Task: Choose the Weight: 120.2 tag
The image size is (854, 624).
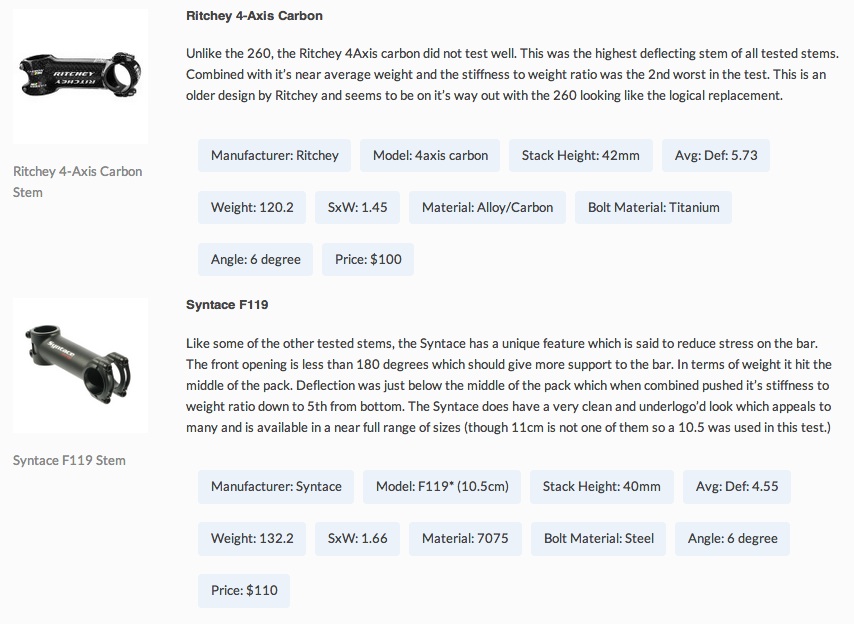Action: click(x=252, y=207)
